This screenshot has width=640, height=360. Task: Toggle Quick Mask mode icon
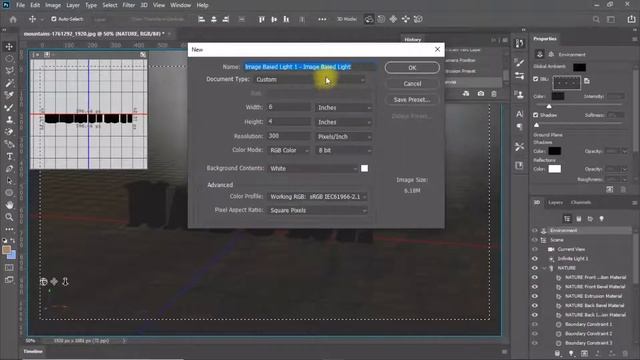pos(9,268)
